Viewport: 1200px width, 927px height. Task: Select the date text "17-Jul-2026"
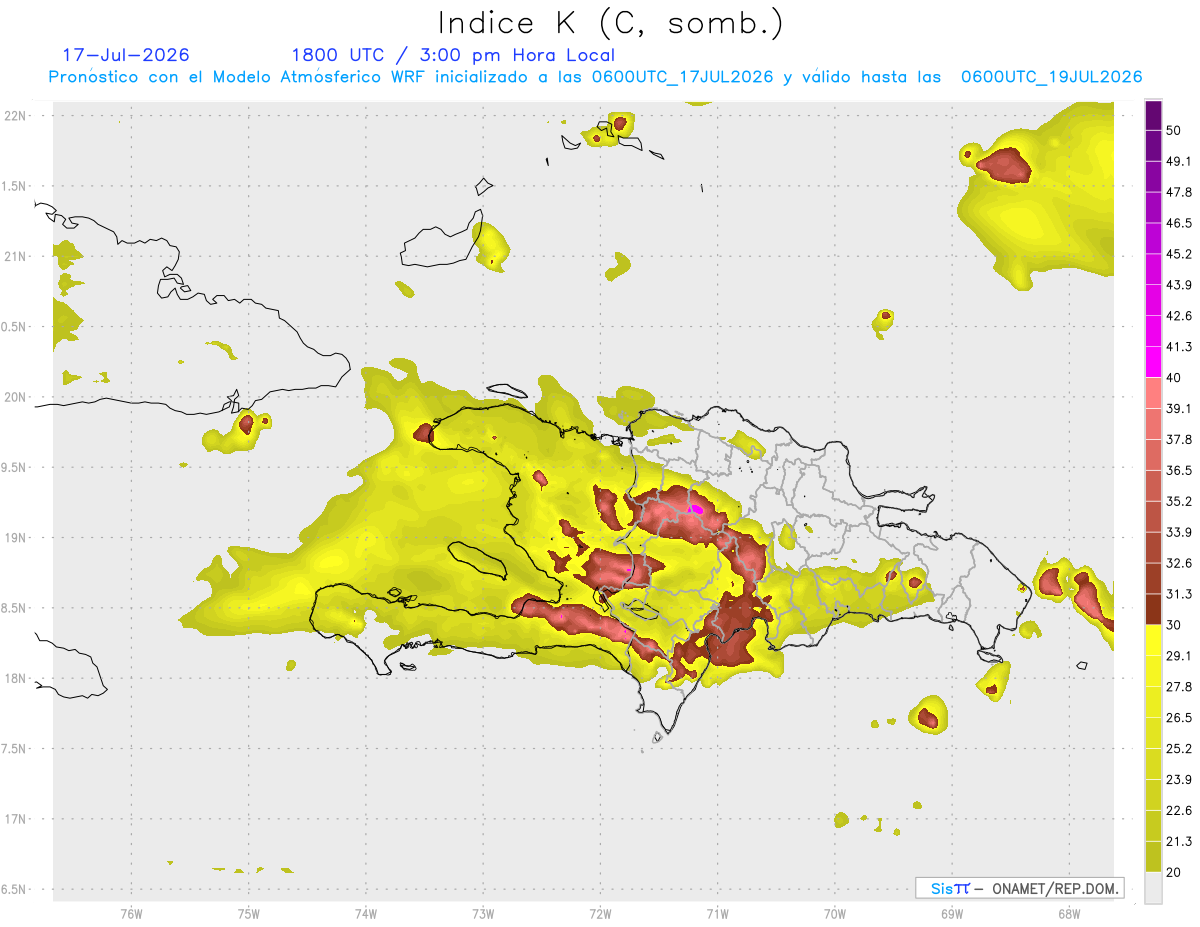[x=126, y=55]
